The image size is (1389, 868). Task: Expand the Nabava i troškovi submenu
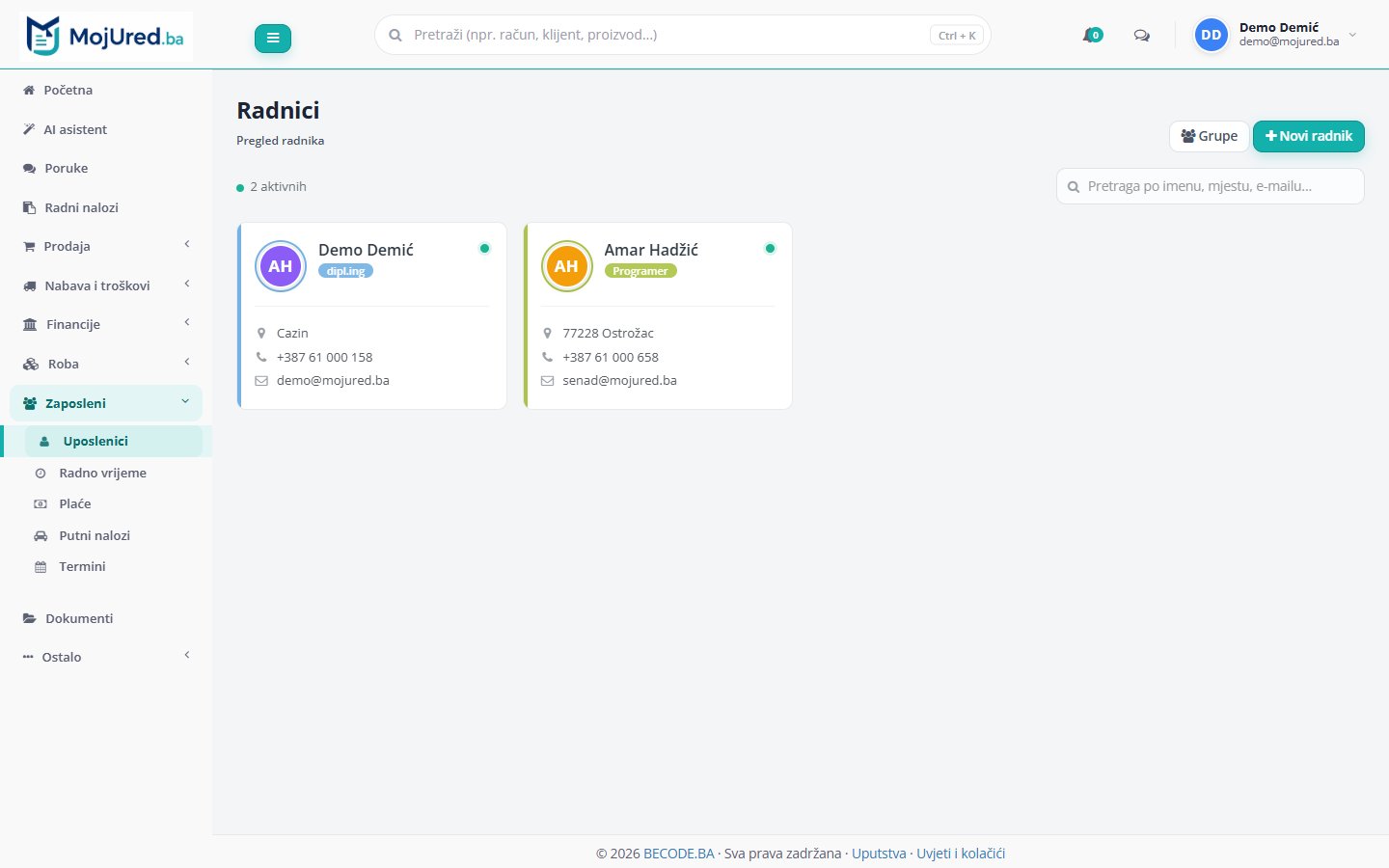coord(187,284)
